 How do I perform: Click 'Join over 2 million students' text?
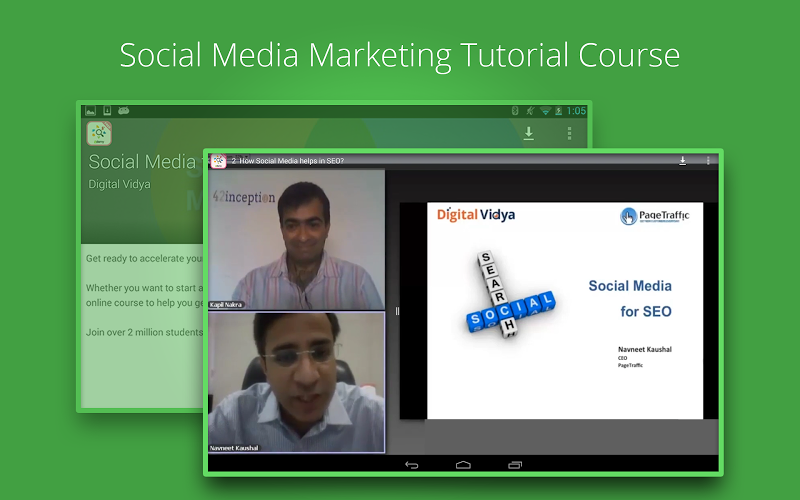pos(144,332)
